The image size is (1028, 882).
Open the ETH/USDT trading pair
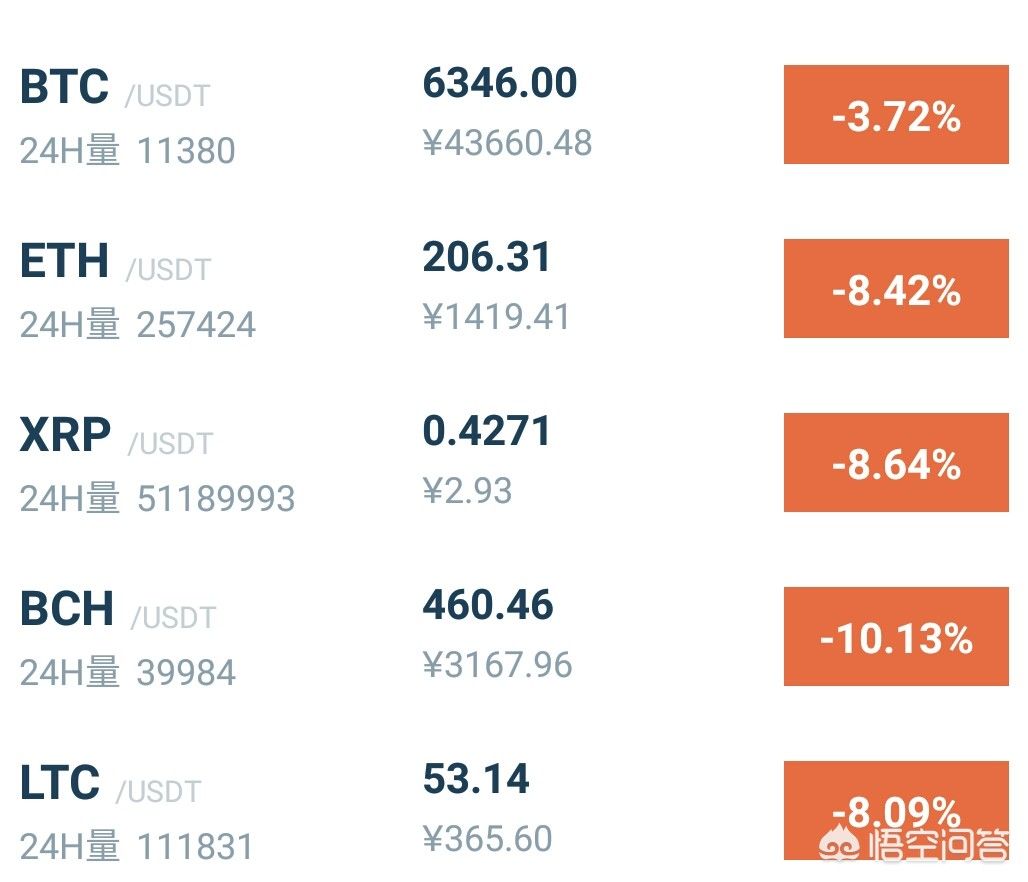(x=64, y=262)
